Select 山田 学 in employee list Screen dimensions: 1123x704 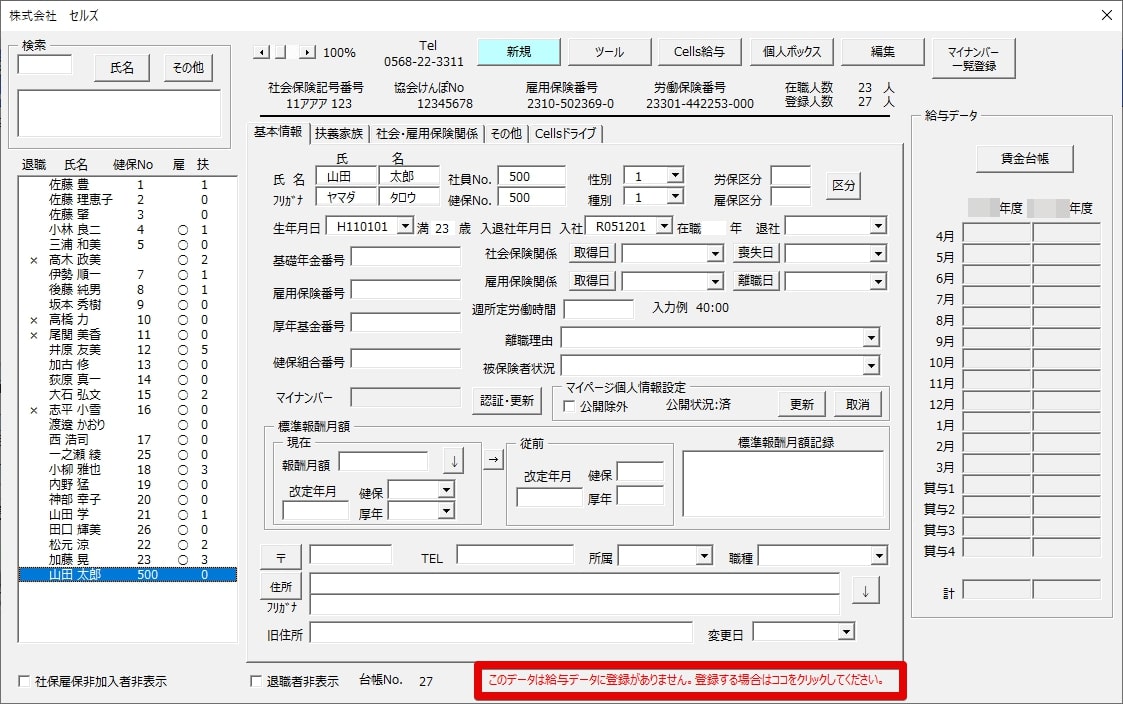point(127,514)
